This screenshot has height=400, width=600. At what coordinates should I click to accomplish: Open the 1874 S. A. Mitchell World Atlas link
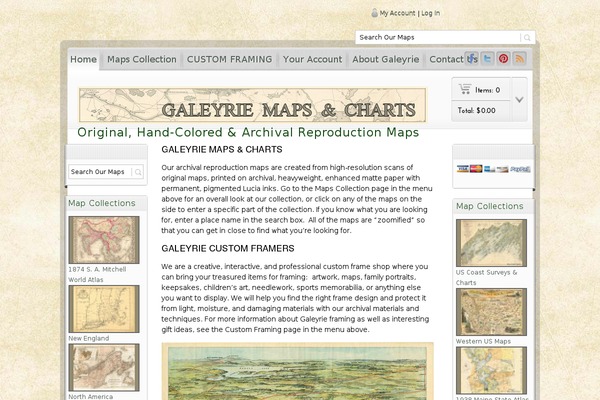[97, 274]
